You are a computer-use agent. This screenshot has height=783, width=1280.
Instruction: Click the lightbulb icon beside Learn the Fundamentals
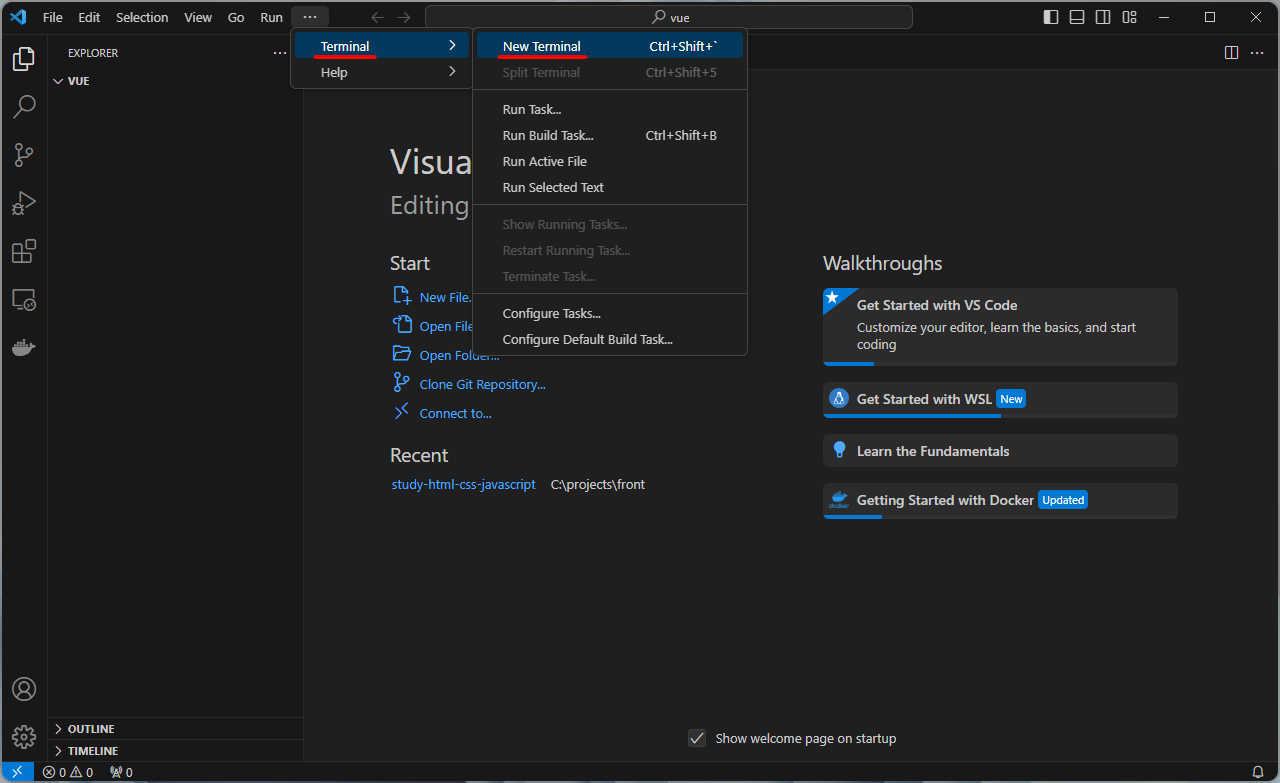coord(839,451)
